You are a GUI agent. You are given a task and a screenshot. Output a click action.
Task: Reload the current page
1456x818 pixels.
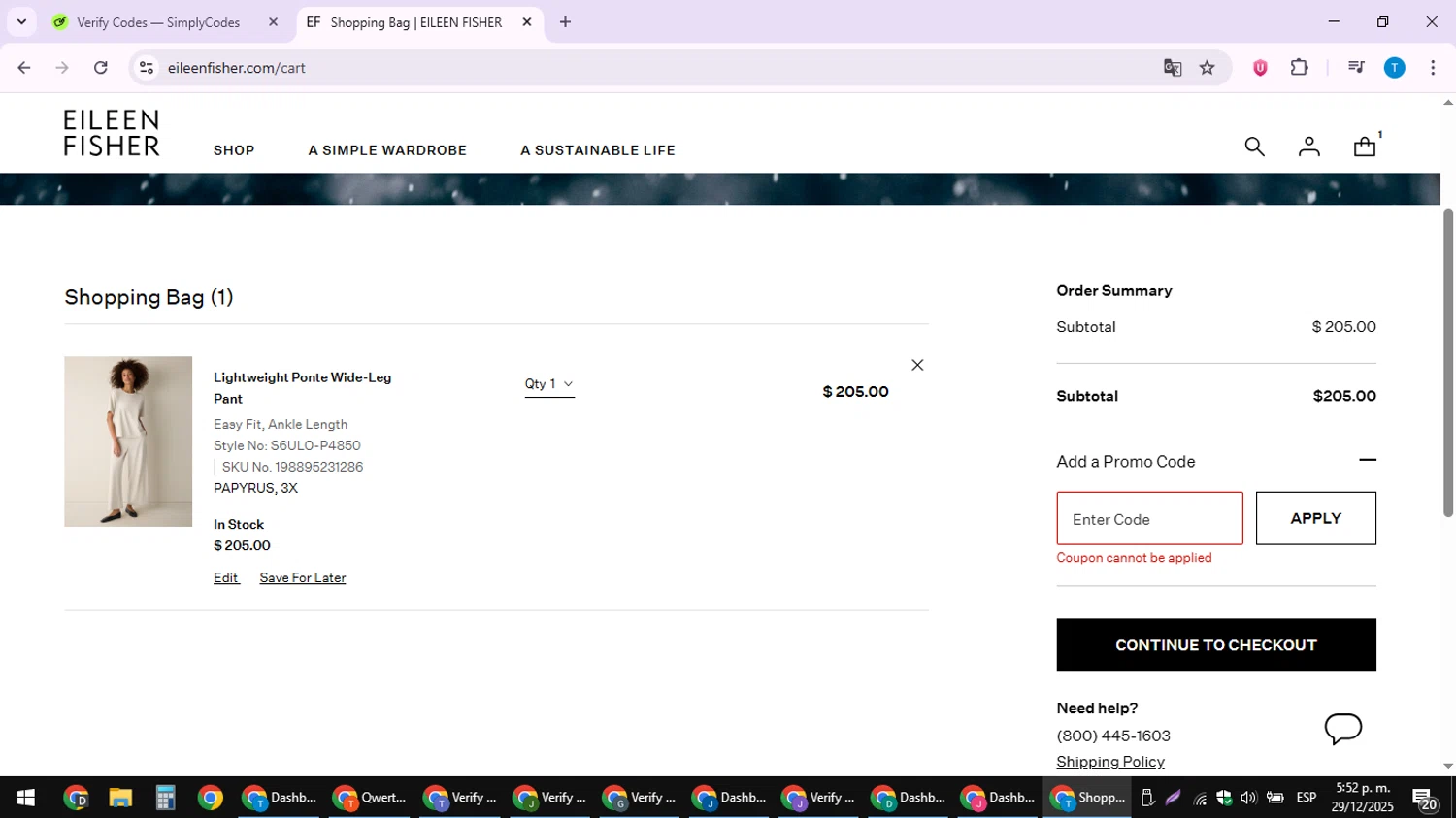point(101,68)
